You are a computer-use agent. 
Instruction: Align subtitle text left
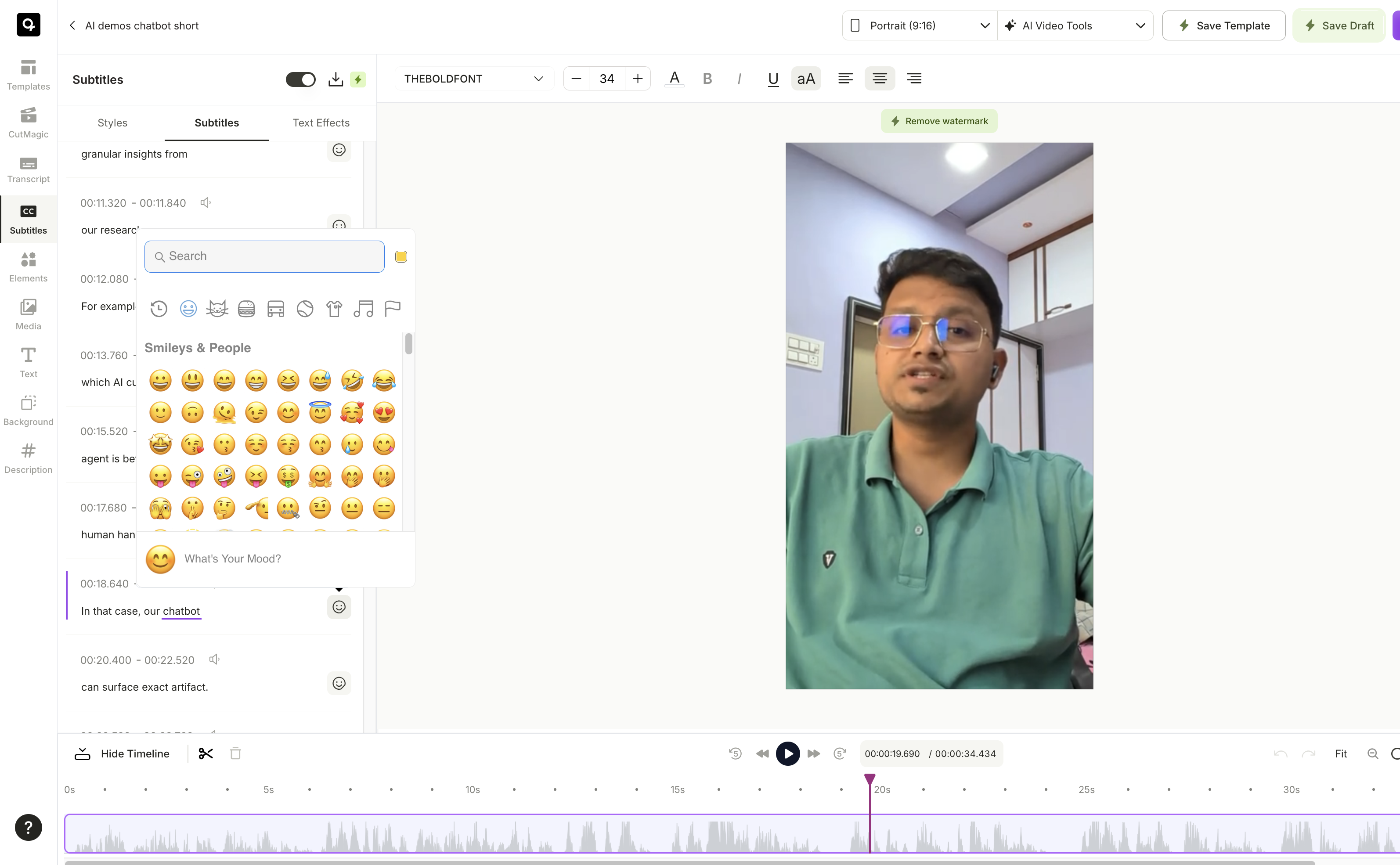tap(846, 78)
